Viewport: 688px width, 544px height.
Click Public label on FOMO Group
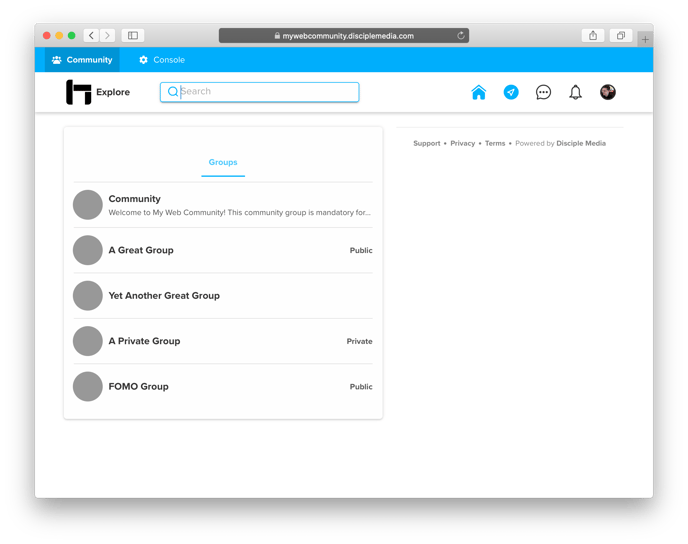tap(361, 387)
